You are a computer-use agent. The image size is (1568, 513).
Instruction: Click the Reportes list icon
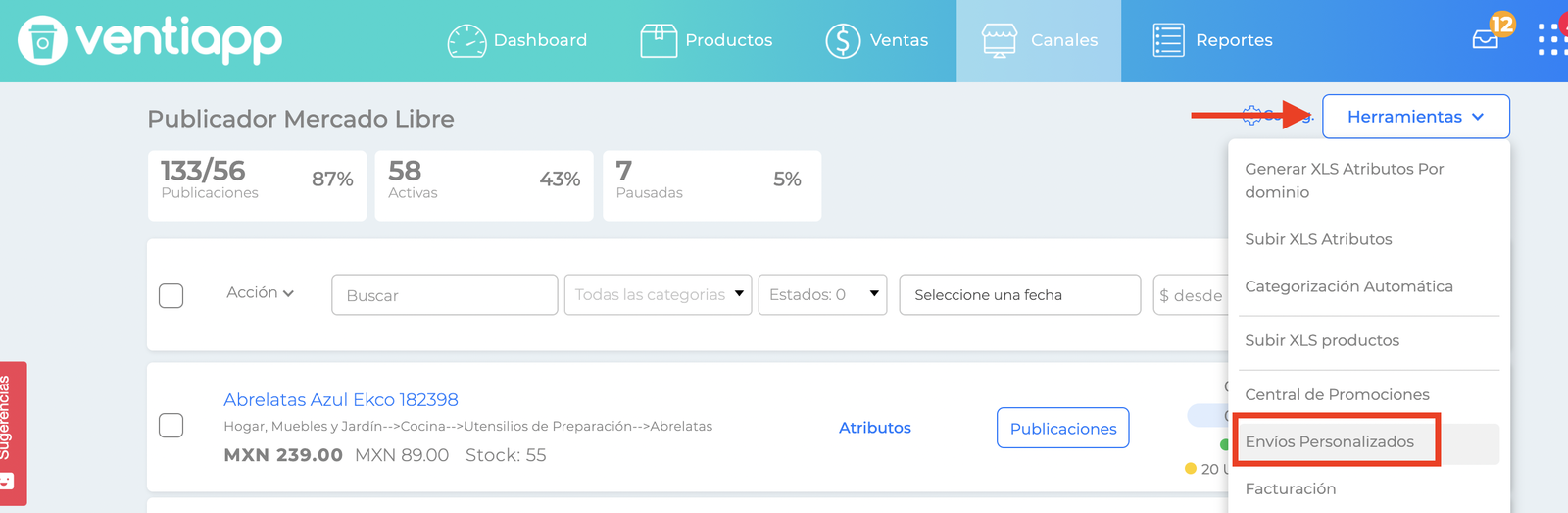(x=1168, y=40)
